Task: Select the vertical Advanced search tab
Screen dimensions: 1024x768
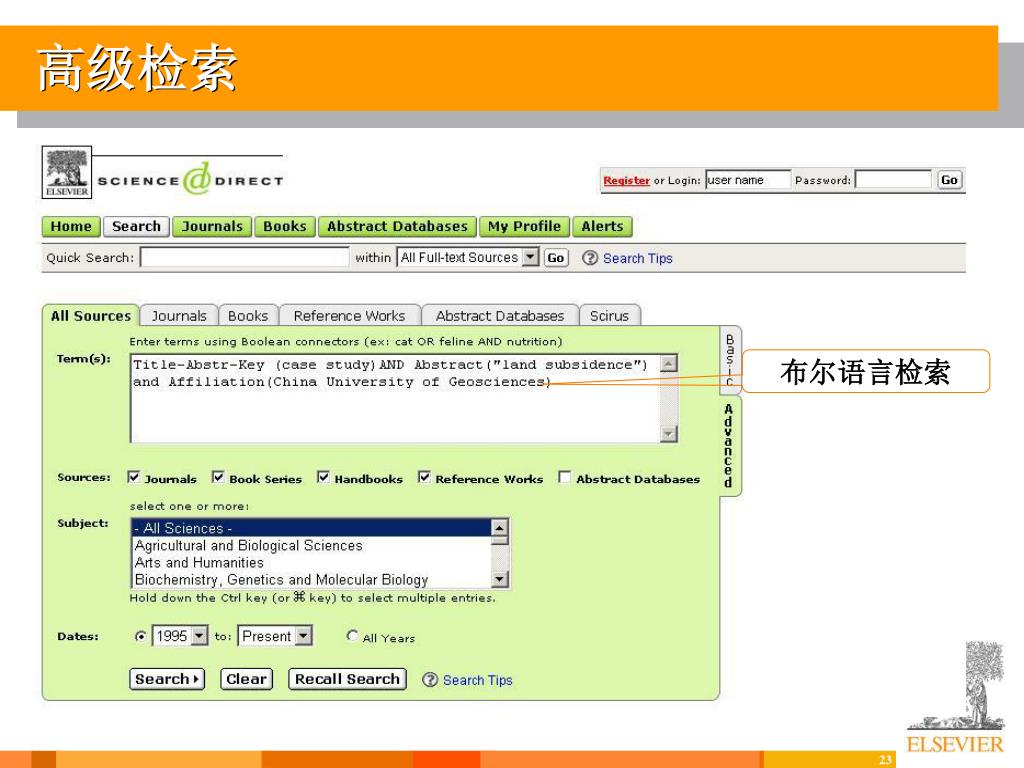Action: point(729,446)
